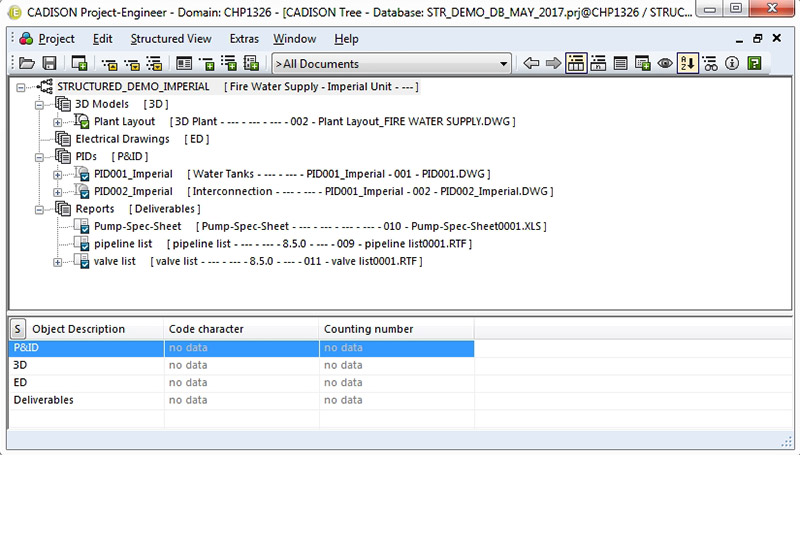Select the ED row in table
800x550 pixels.
click(x=242, y=383)
